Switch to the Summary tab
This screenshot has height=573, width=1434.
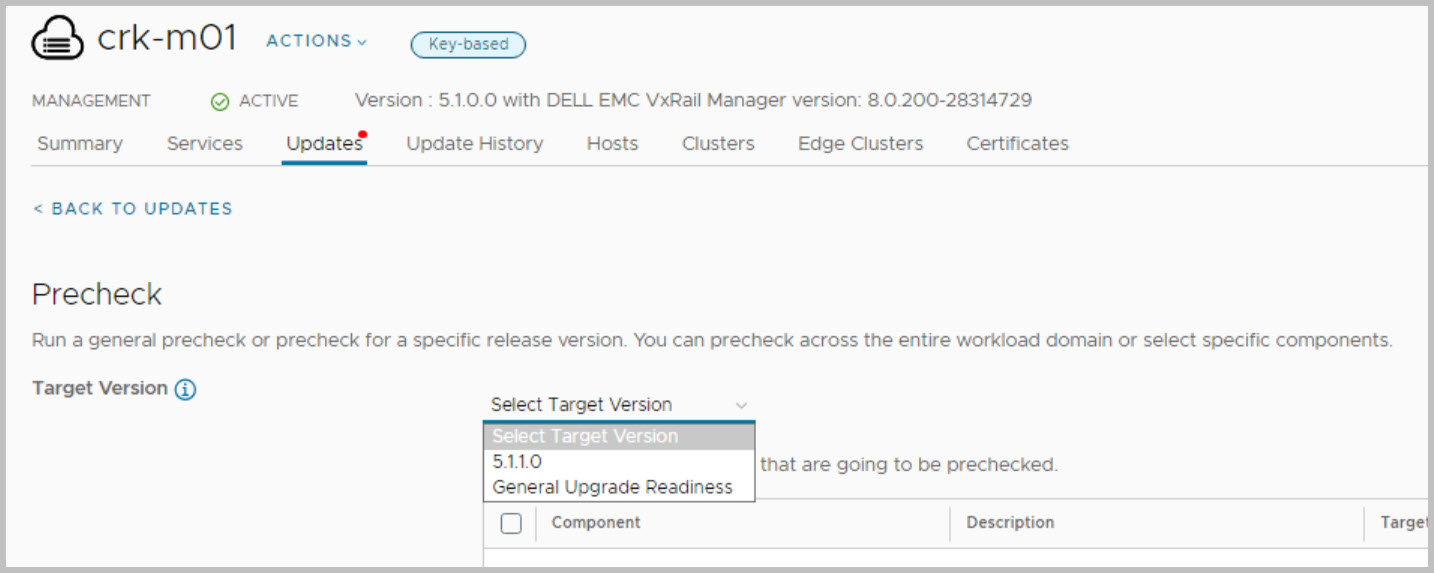point(80,144)
